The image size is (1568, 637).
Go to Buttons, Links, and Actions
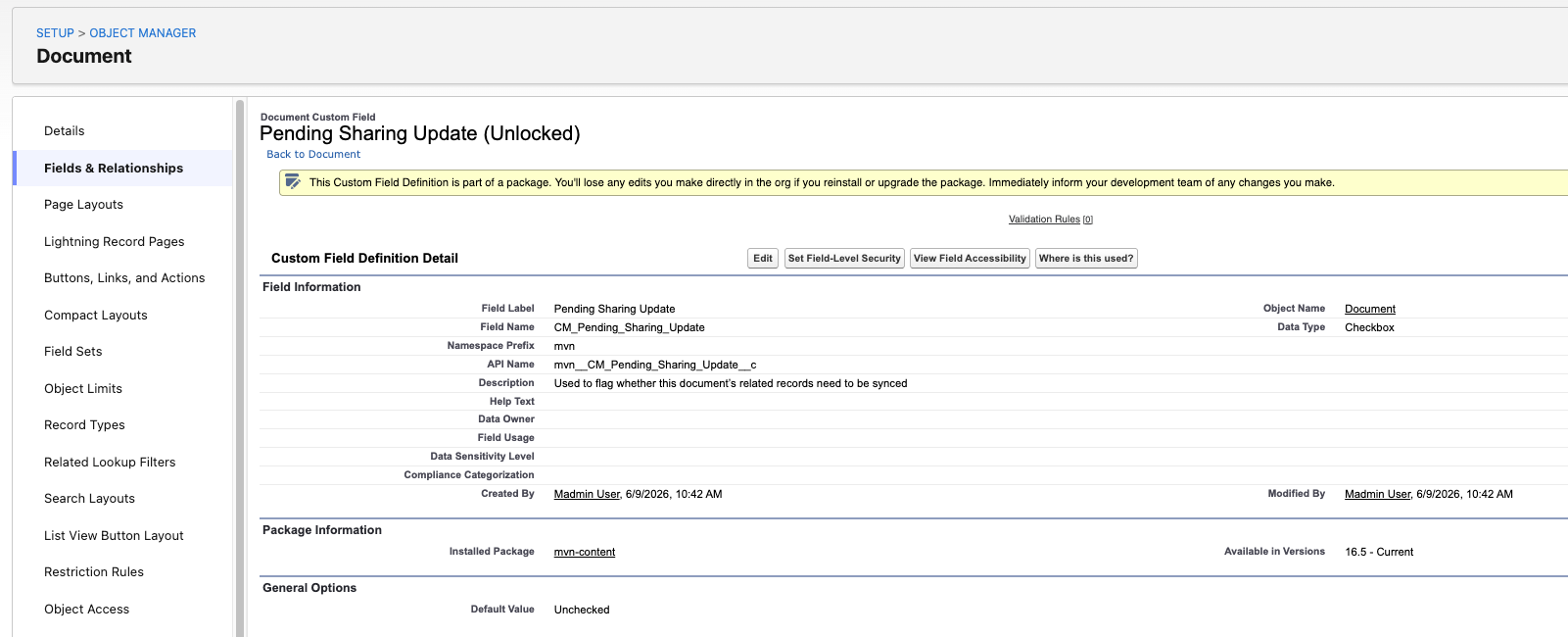124,278
